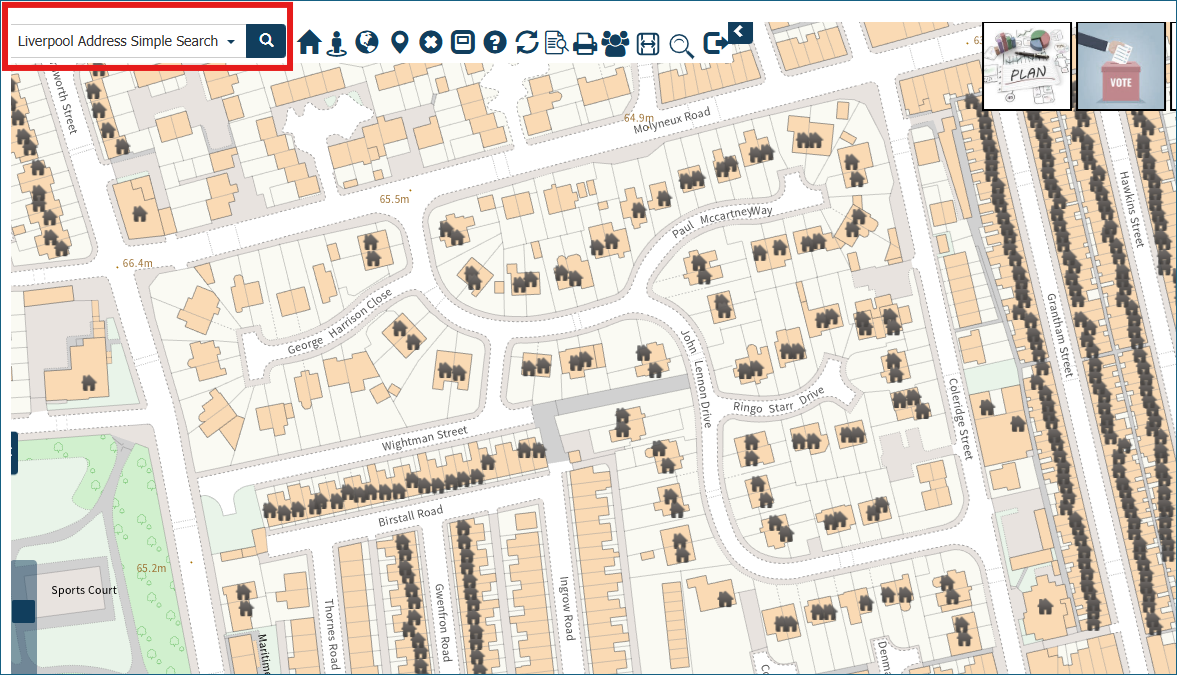1177x675 pixels.
Task: Click the 65.2m spot height label
Action: pos(152,568)
